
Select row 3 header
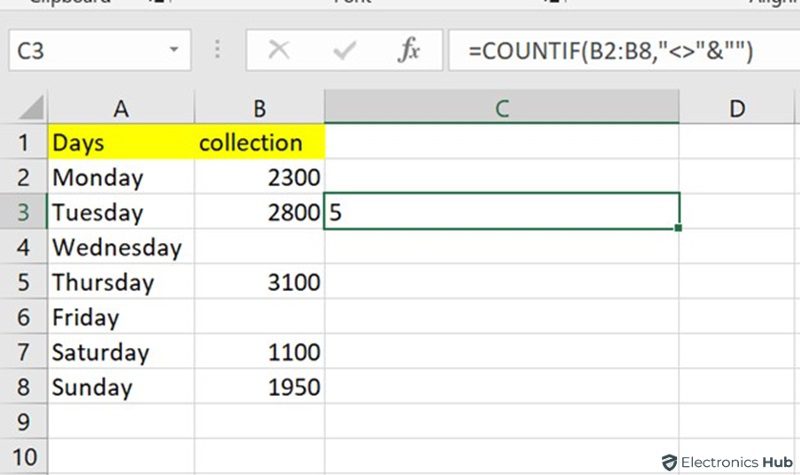[x=23, y=212]
